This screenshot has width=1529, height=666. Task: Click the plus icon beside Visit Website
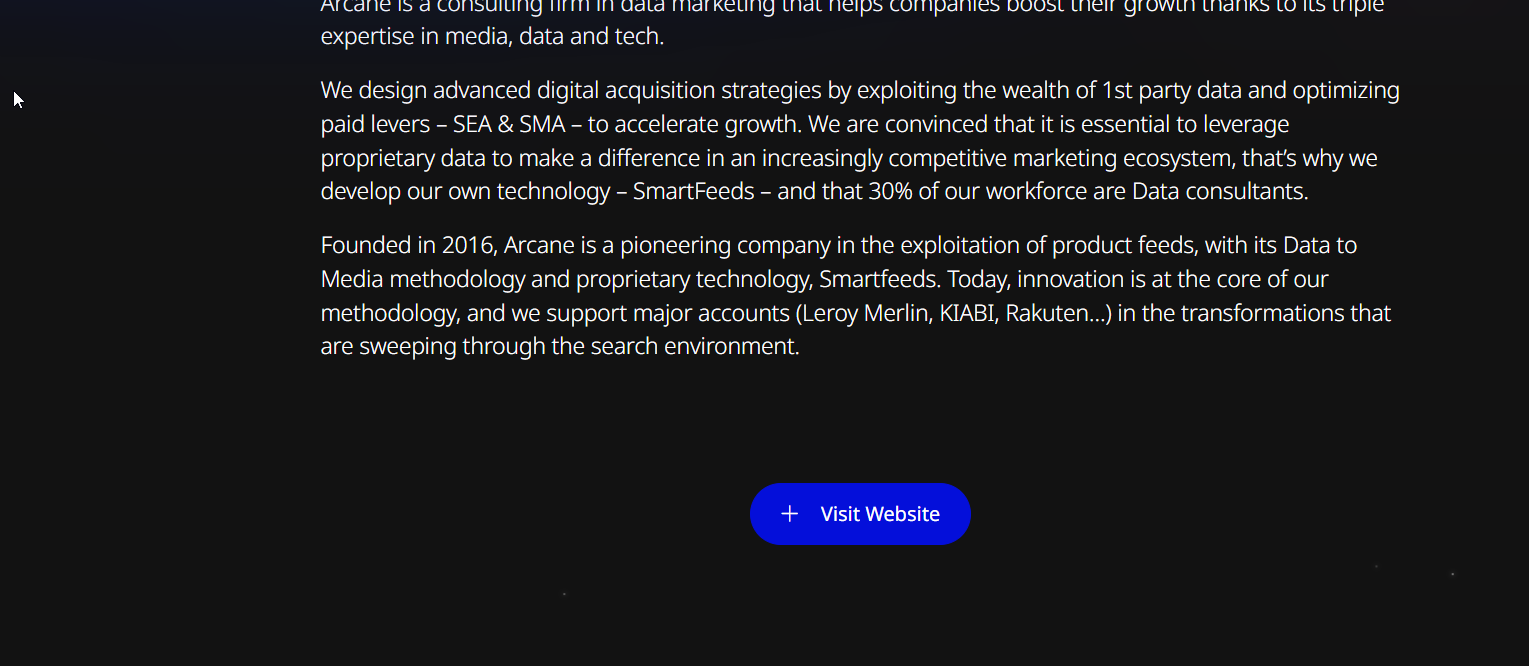coord(789,514)
